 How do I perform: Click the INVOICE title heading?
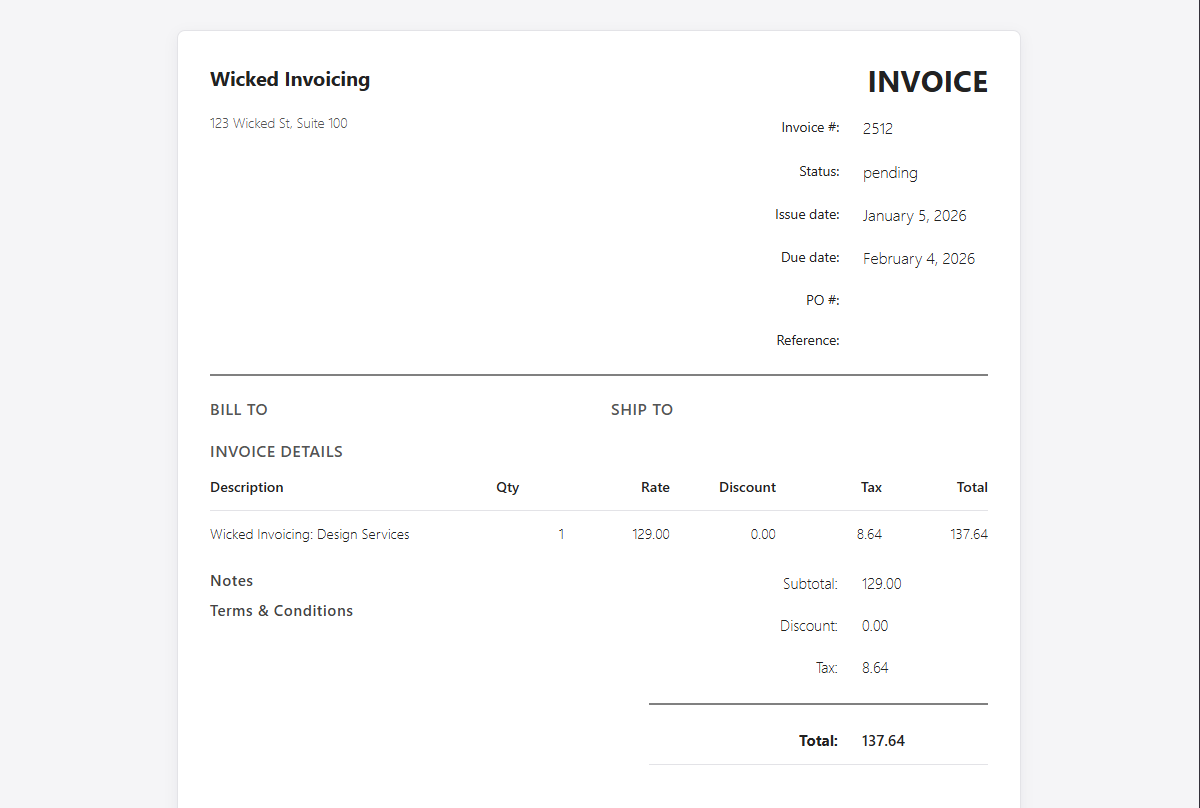pos(927,81)
